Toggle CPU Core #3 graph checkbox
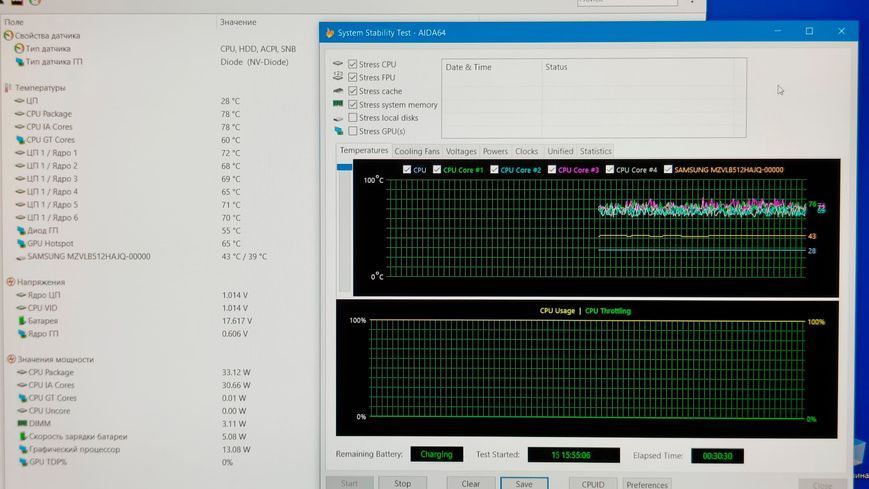The width and height of the screenshot is (869, 489). (x=551, y=170)
